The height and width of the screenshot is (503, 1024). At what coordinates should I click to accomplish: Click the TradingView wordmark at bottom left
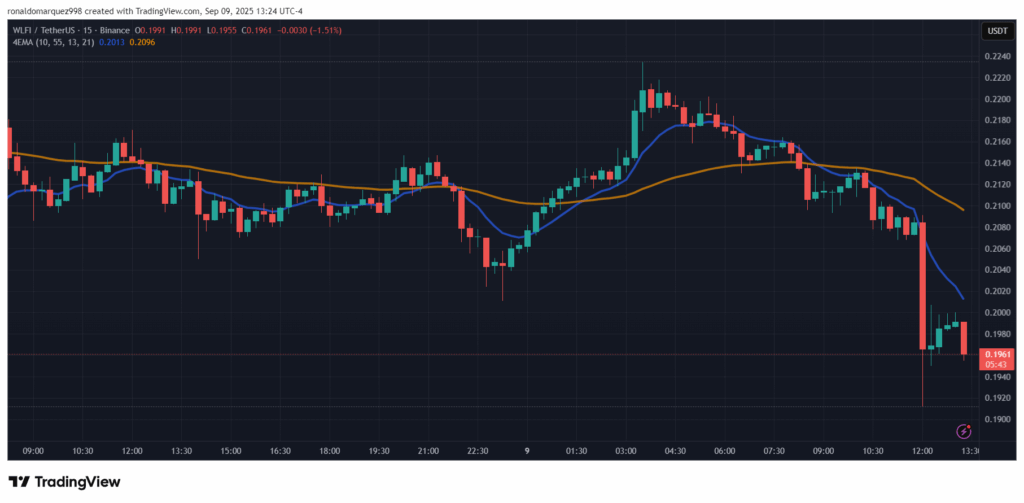click(77, 482)
